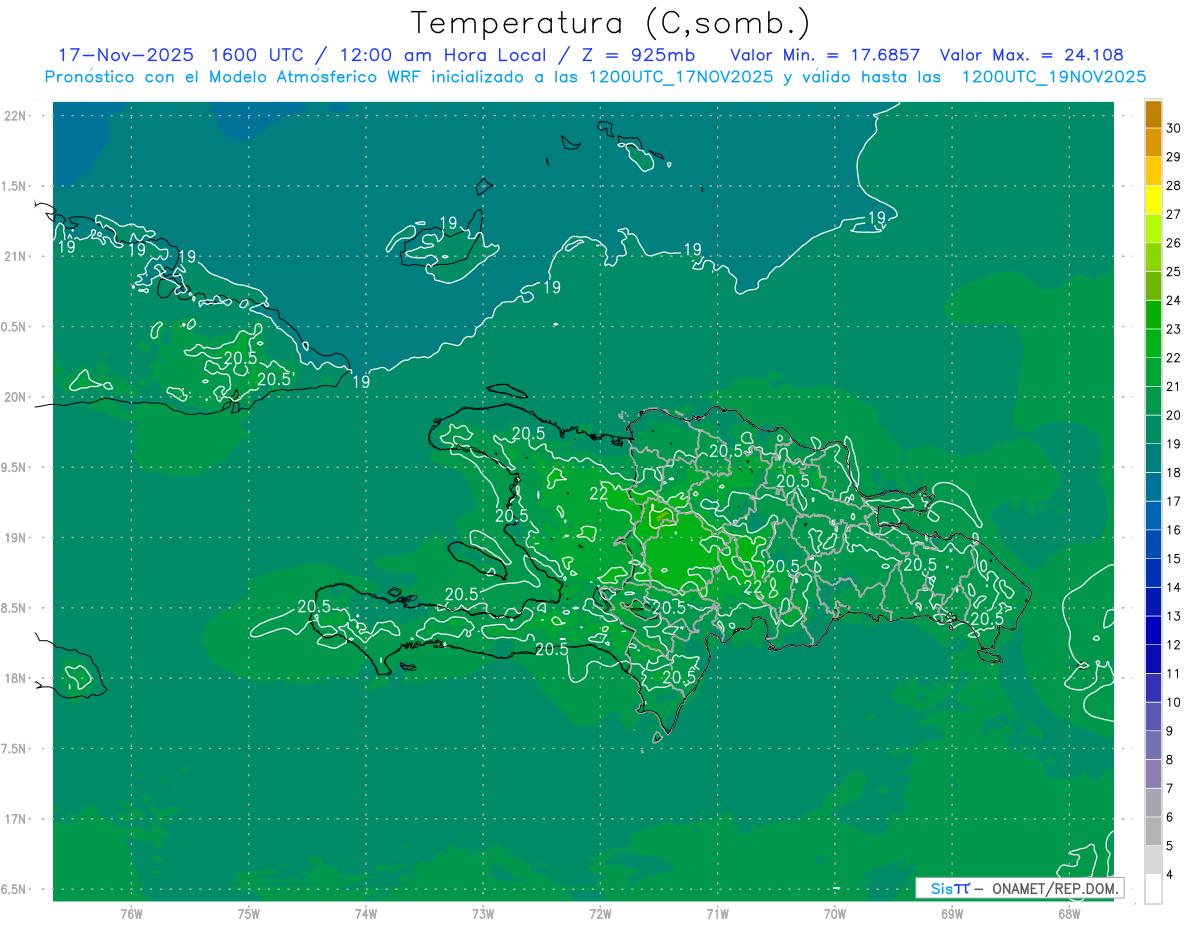Click the WRF model initialization subtitle line
This screenshot has width=1200, height=927.
pyautogui.click(x=595, y=77)
